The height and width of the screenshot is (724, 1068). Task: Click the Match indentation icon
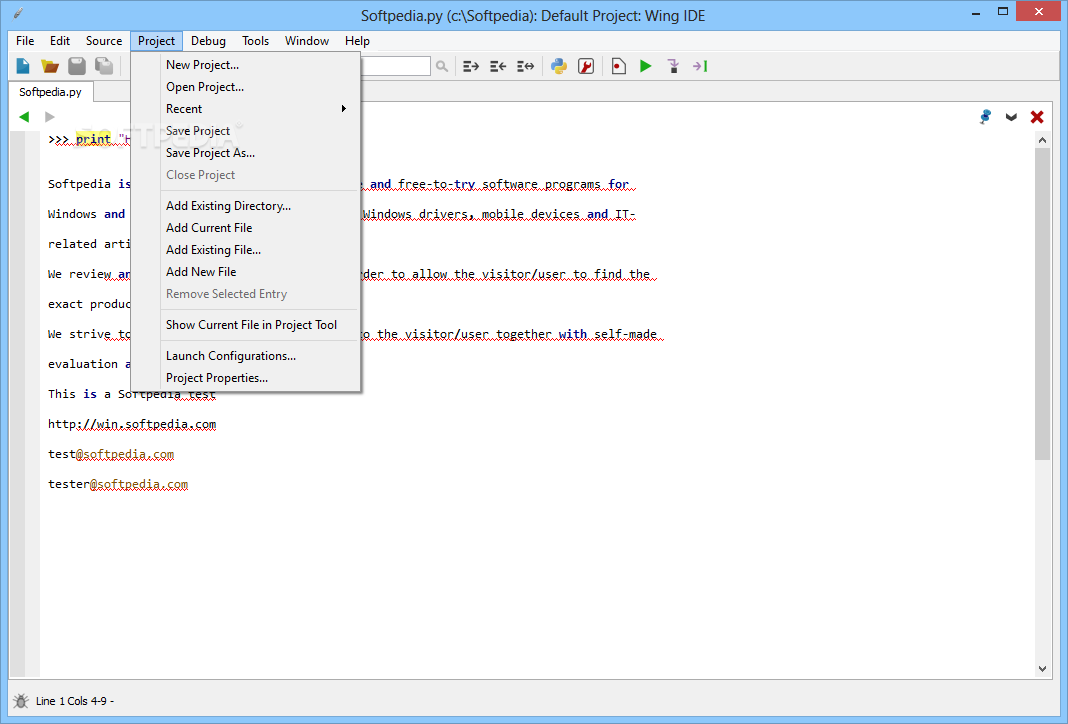pos(525,66)
